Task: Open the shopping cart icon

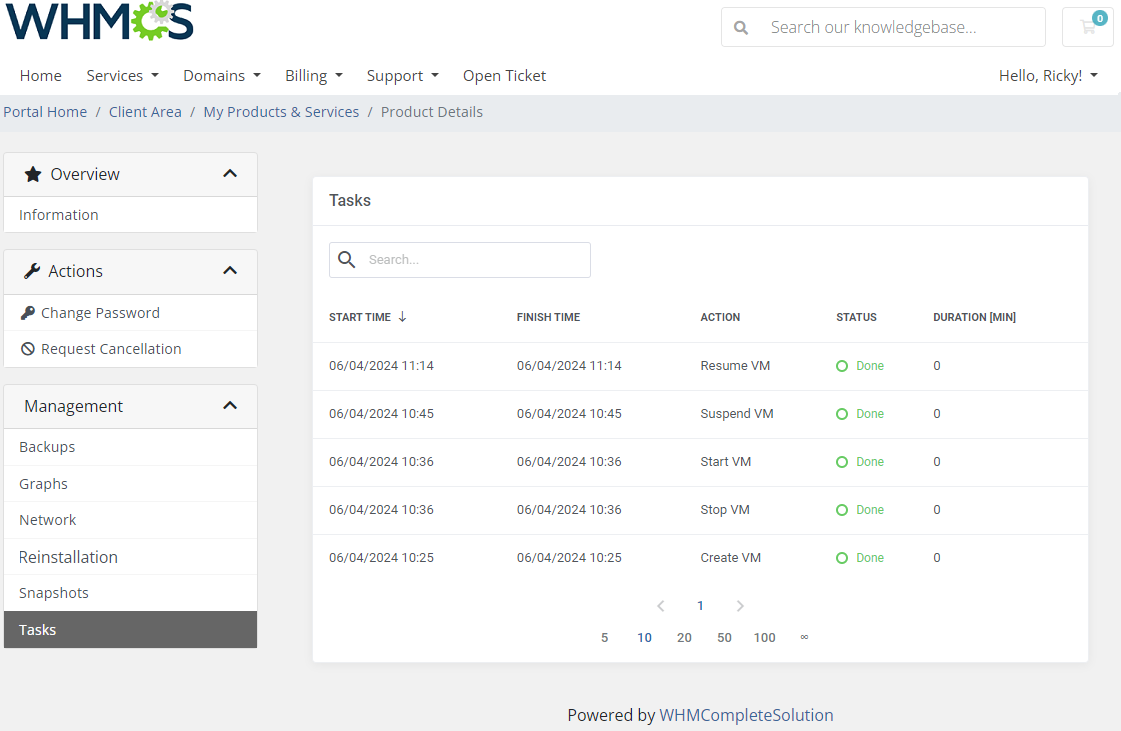Action: click(1088, 27)
